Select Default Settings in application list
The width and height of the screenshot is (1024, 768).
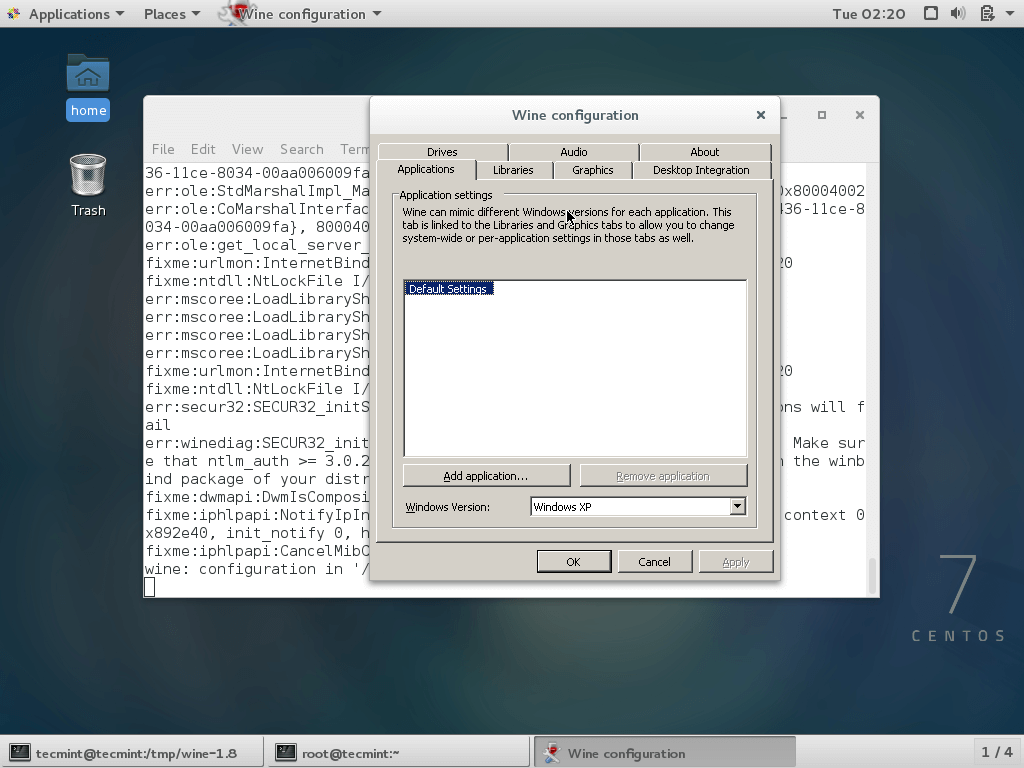click(448, 289)
